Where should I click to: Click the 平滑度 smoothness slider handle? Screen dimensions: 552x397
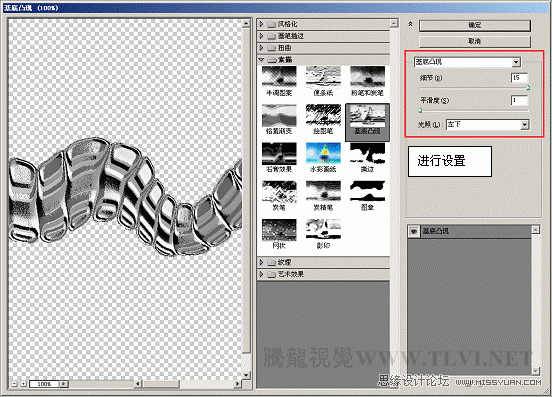[420, 111]
